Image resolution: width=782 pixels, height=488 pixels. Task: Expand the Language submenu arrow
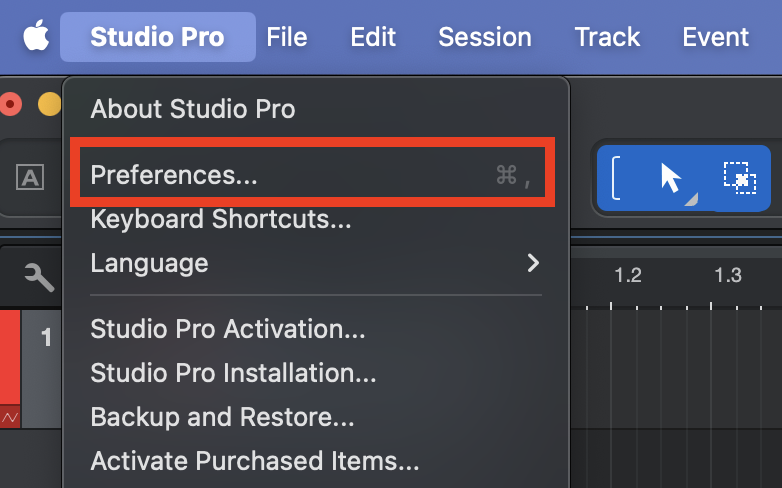click(x=533, y=263)
